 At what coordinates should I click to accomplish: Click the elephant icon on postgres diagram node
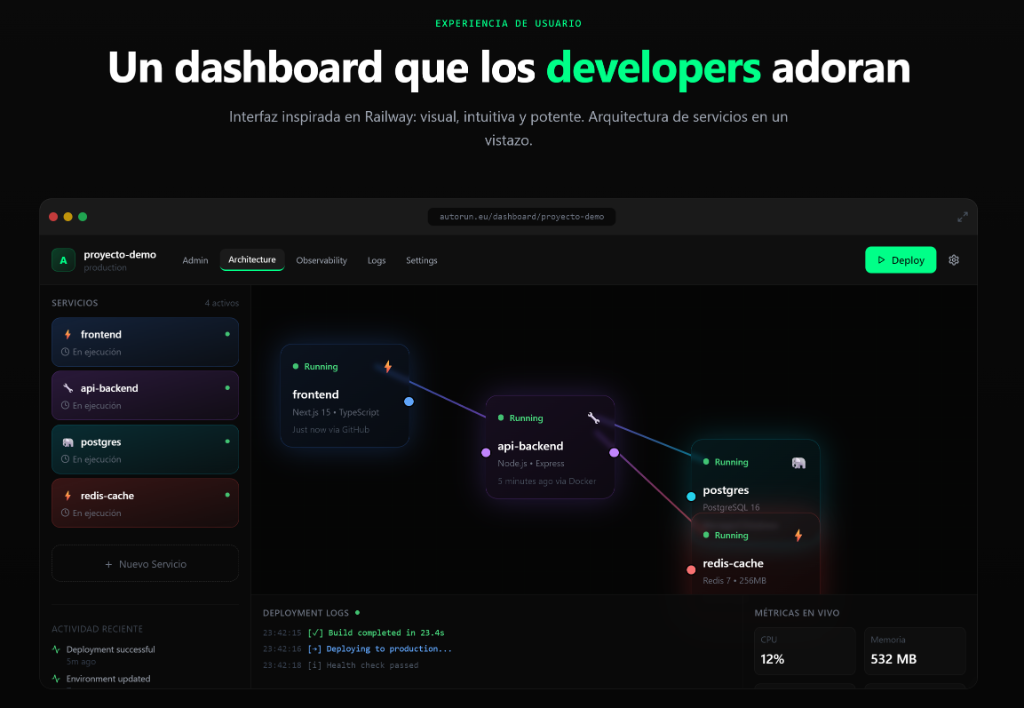click(x=799, y=463)
